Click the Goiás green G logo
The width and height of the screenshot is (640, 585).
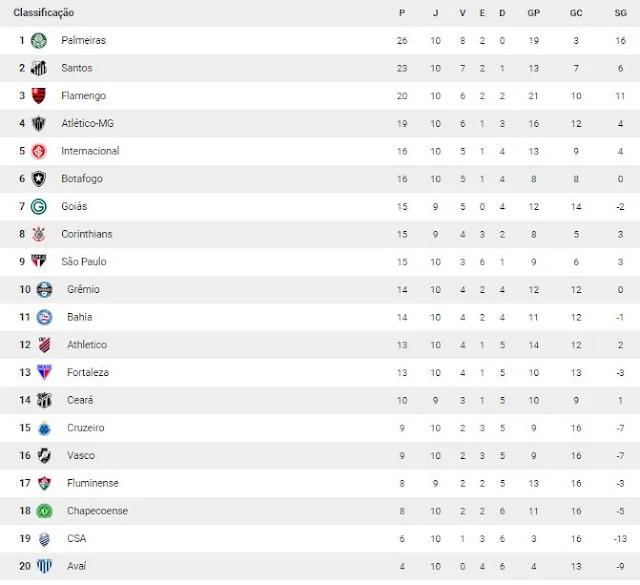[x=39, y=207]
